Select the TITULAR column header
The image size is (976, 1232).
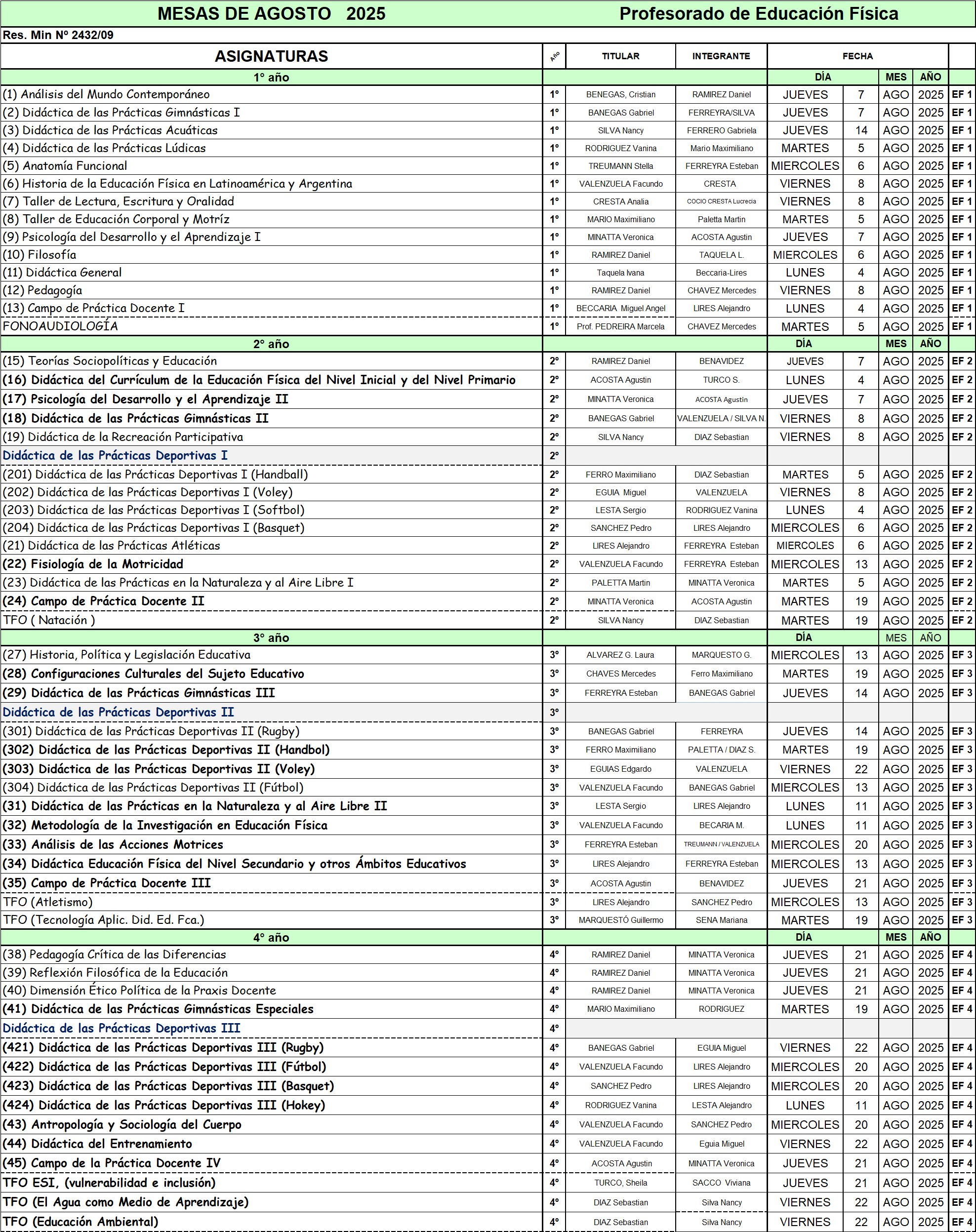pos(620,56)
